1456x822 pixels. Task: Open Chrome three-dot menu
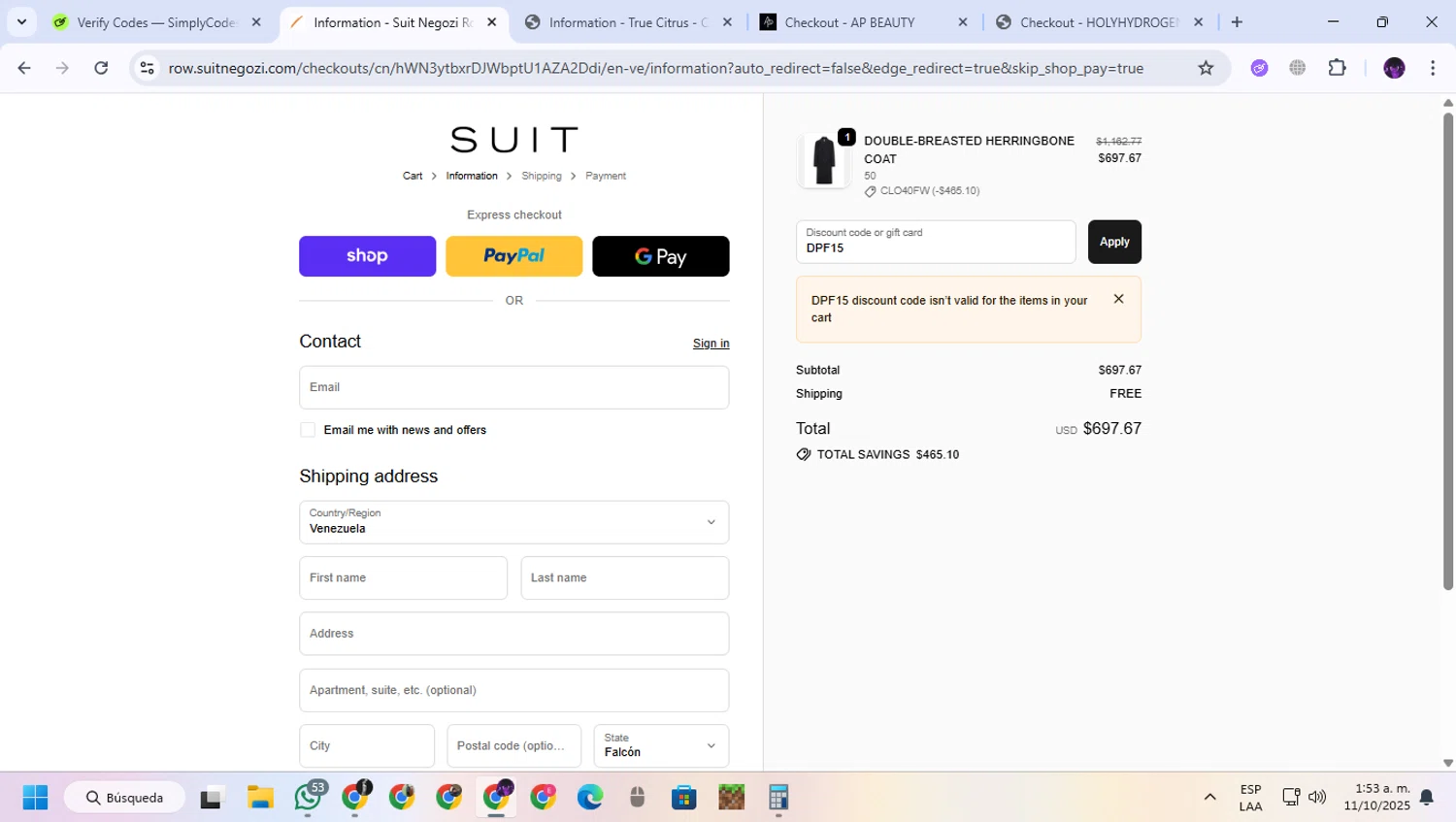coord(1433,68)
